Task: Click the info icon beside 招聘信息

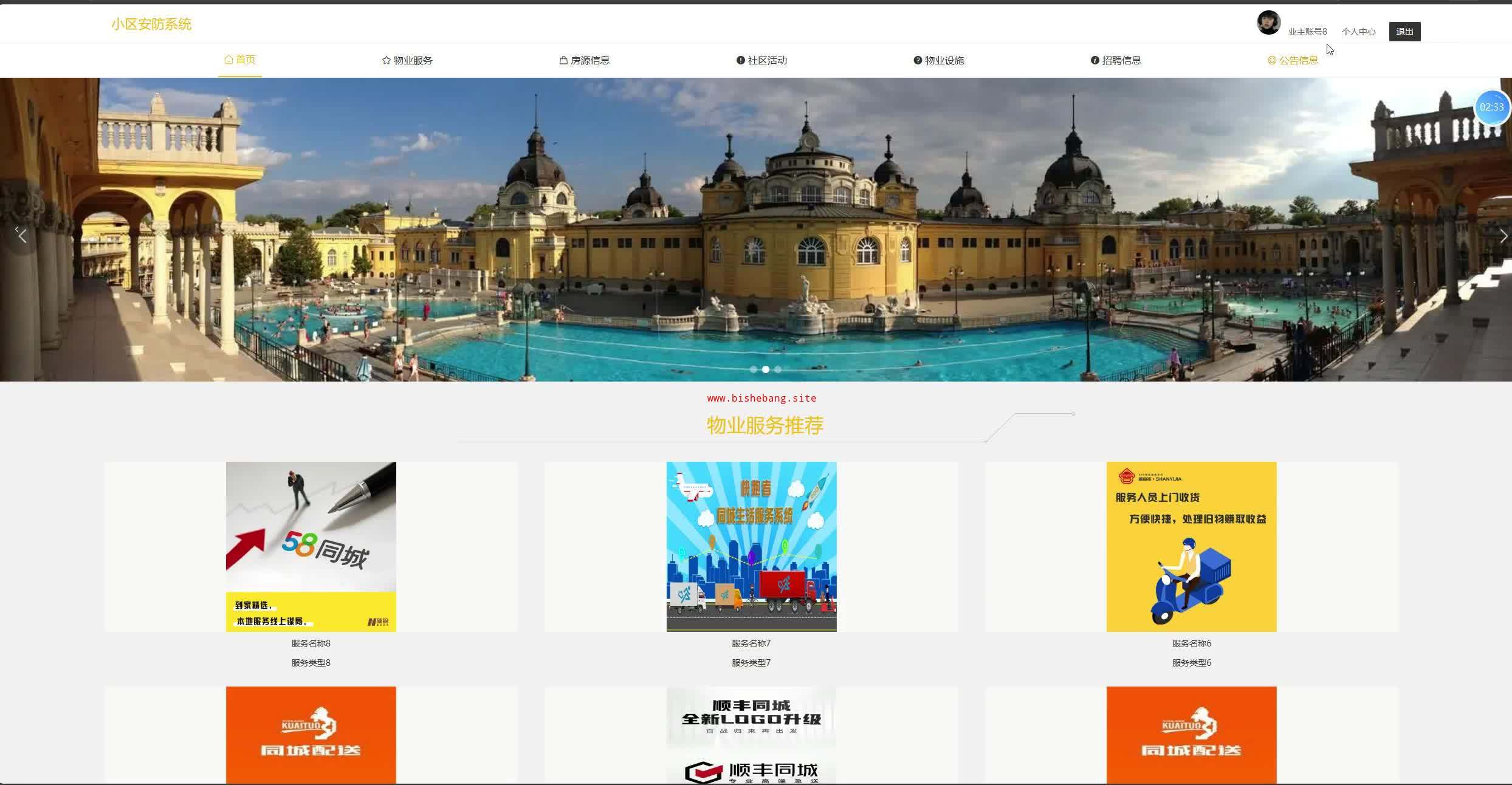Action: [x=1095, y=60]
